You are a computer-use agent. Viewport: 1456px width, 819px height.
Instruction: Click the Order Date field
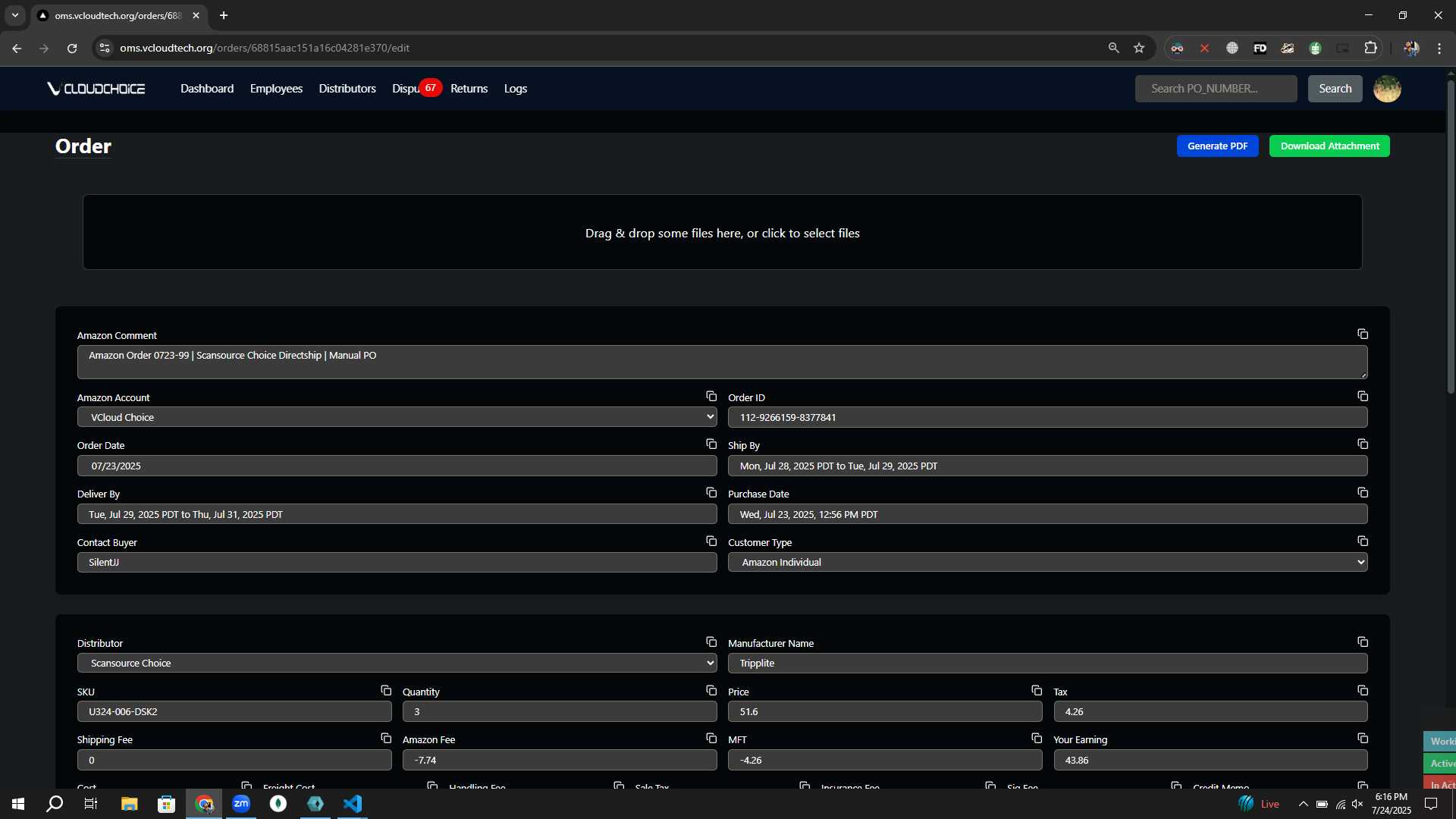tap(397, 466)
